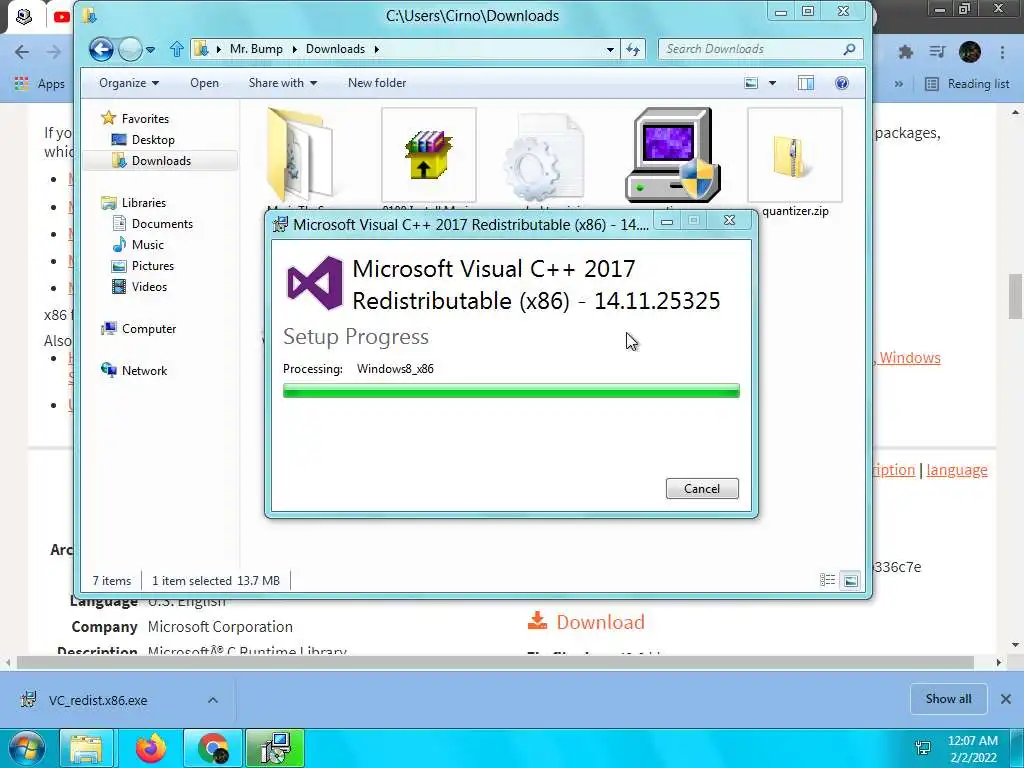1024x768 pixels.
Task: Expand hidden bookmarks chevron in Chrome
Action: pyautogui.click(x=899, y=84)
